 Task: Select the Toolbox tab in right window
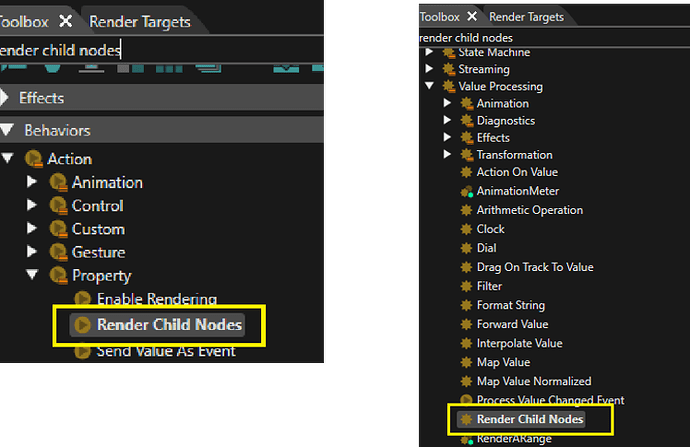pyautogui.click(x=440, y=17)
